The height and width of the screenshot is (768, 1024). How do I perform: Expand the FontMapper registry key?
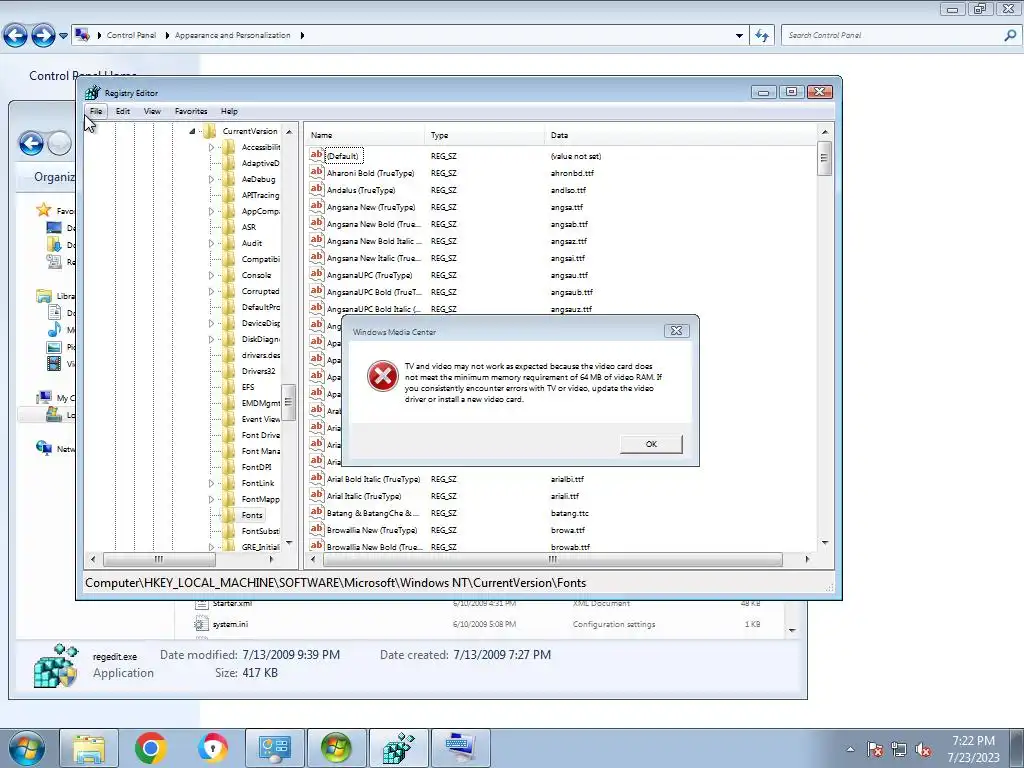tap(211, 500)
